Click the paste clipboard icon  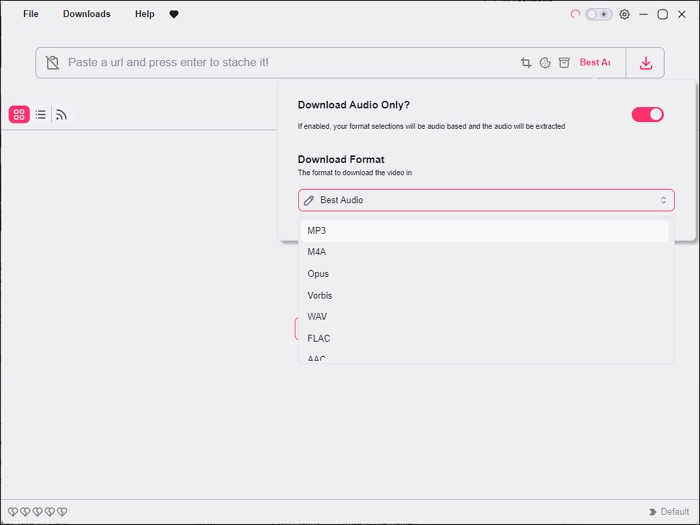point(53,63)
